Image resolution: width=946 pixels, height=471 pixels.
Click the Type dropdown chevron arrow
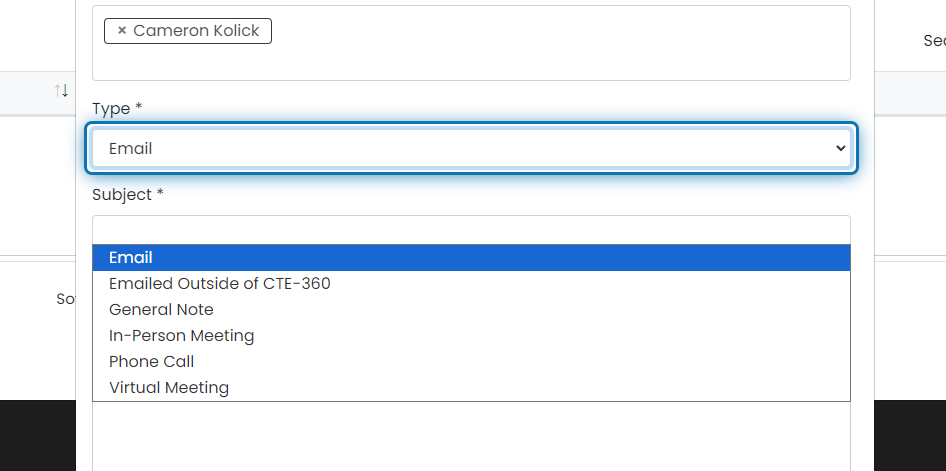[x=840, y=148]
